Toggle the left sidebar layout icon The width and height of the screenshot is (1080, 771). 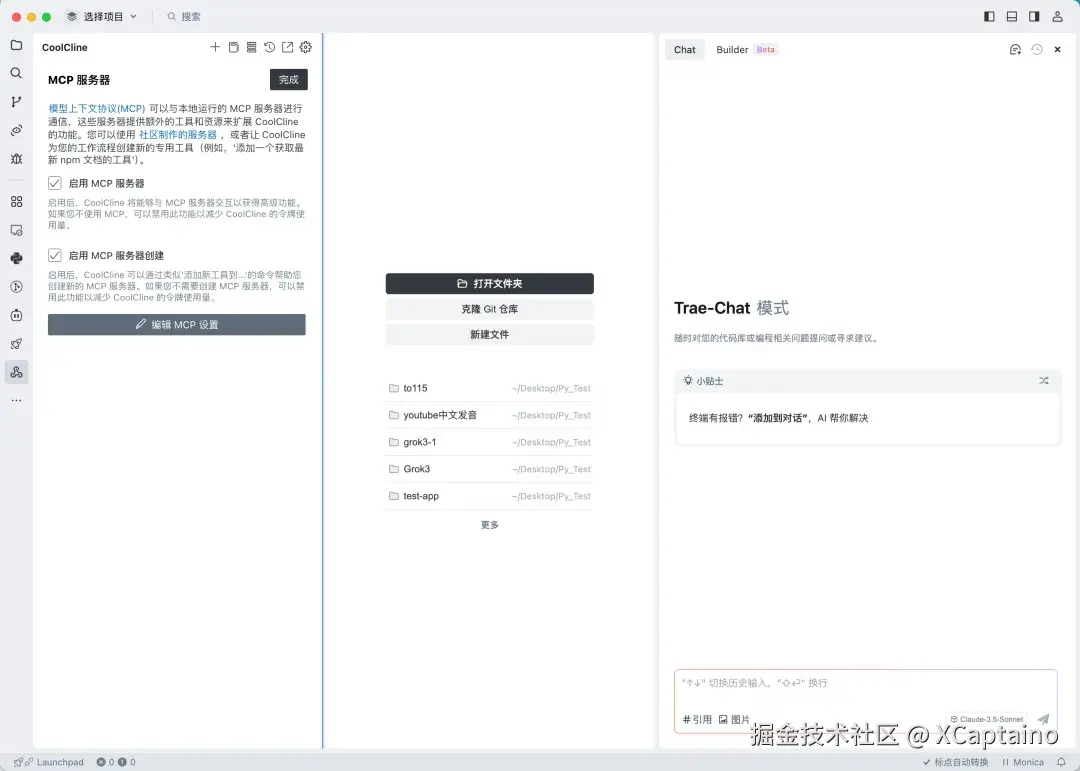pos(989,17)
